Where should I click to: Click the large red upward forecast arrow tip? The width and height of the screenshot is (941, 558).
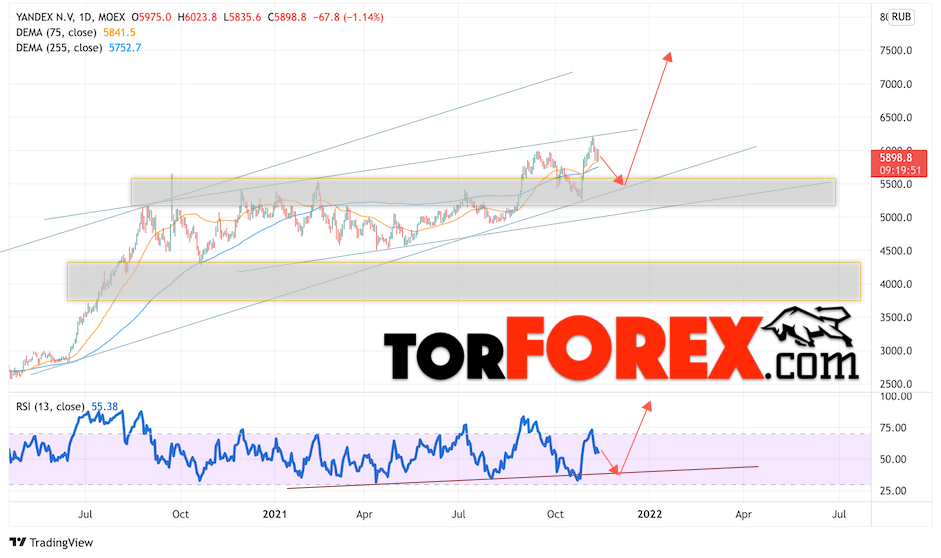click(x=669, y=56)
